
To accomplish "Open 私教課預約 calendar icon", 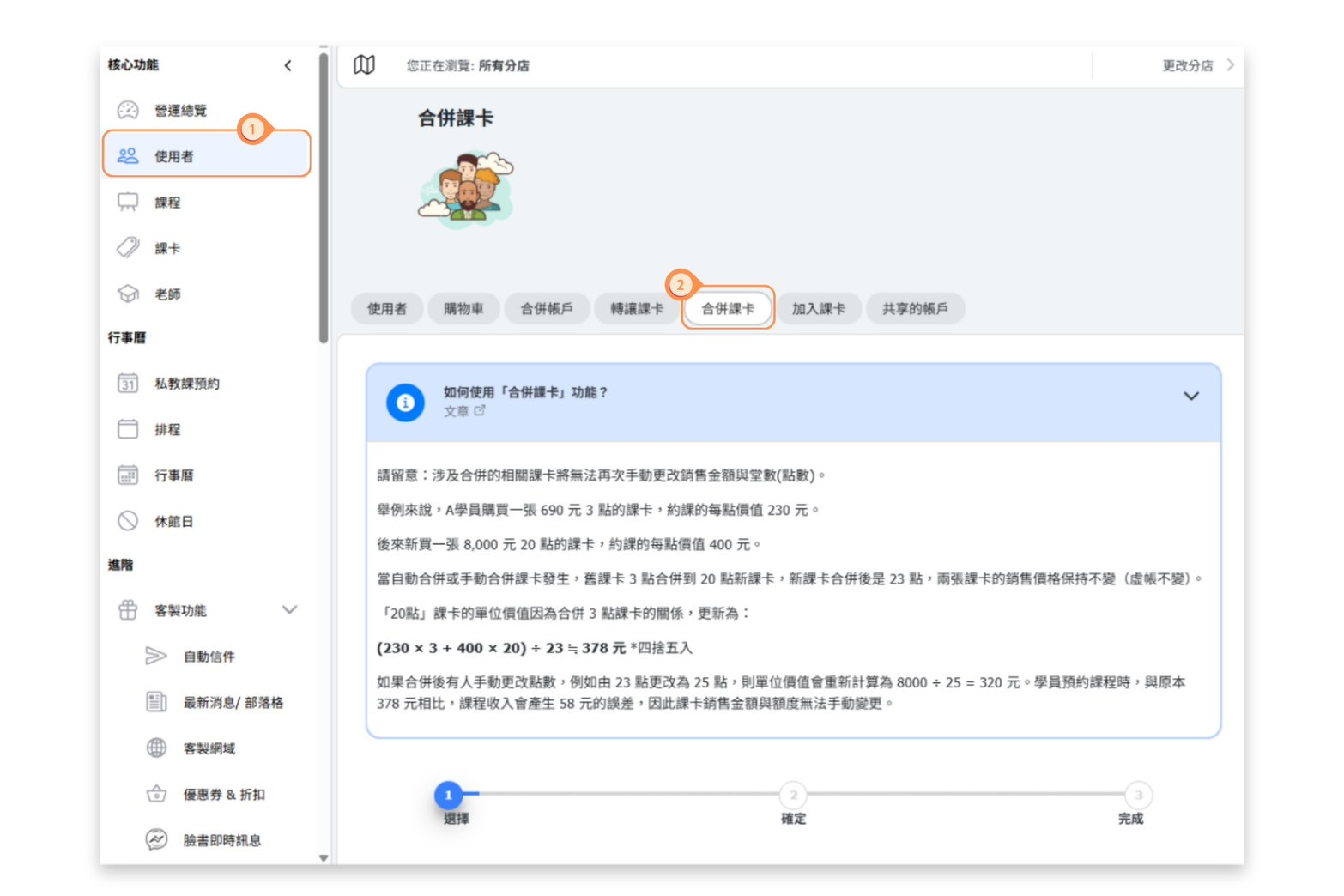I will [128, 383].
